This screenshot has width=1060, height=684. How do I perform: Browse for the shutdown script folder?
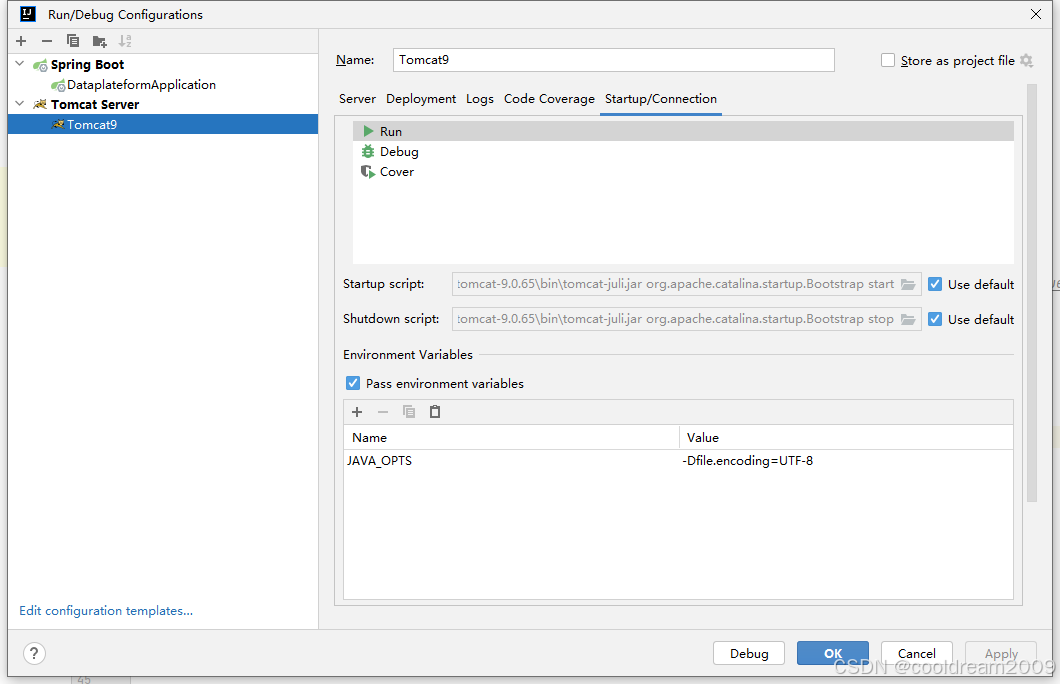tap(908, 319)
